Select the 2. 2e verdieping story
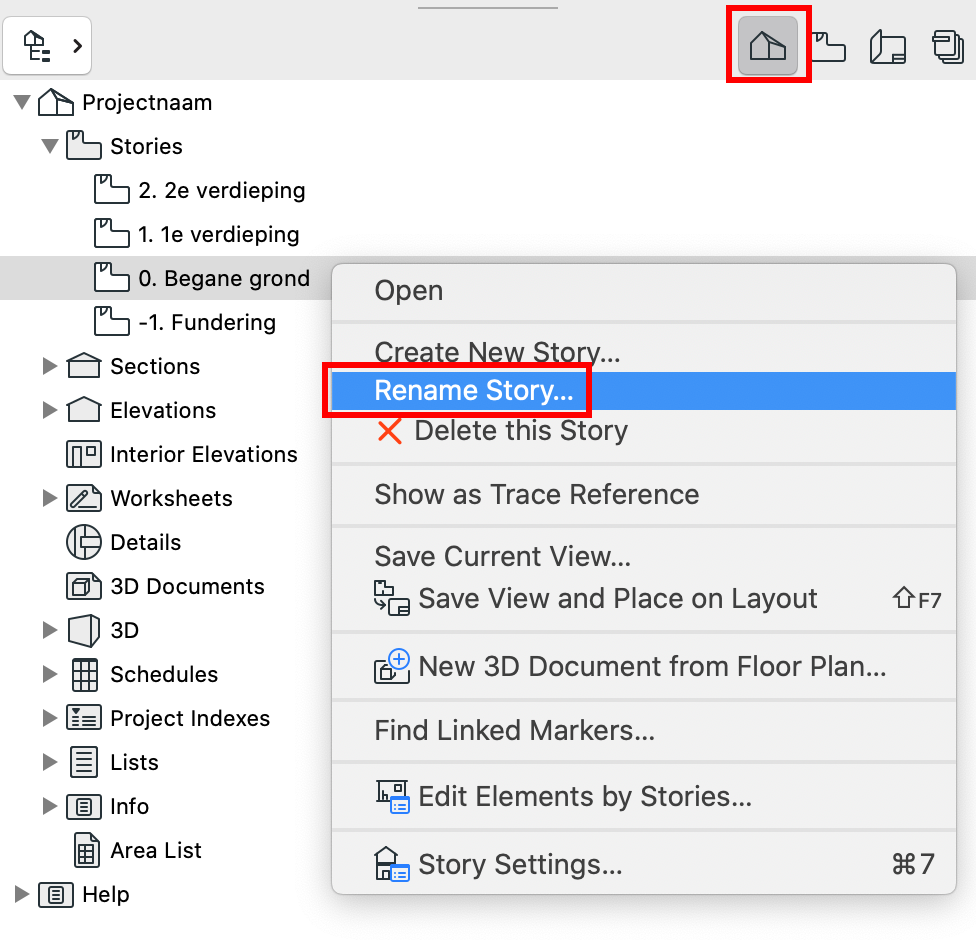This screenshot has width=976, height=940. click(222, 190)
